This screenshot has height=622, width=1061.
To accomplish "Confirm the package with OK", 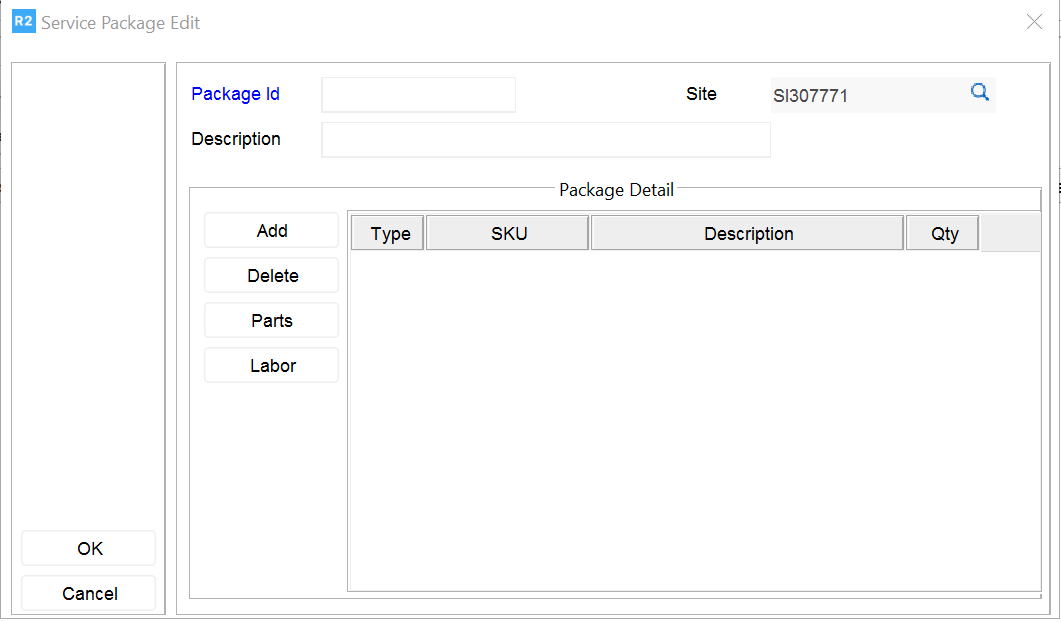I will coord(89,549).
